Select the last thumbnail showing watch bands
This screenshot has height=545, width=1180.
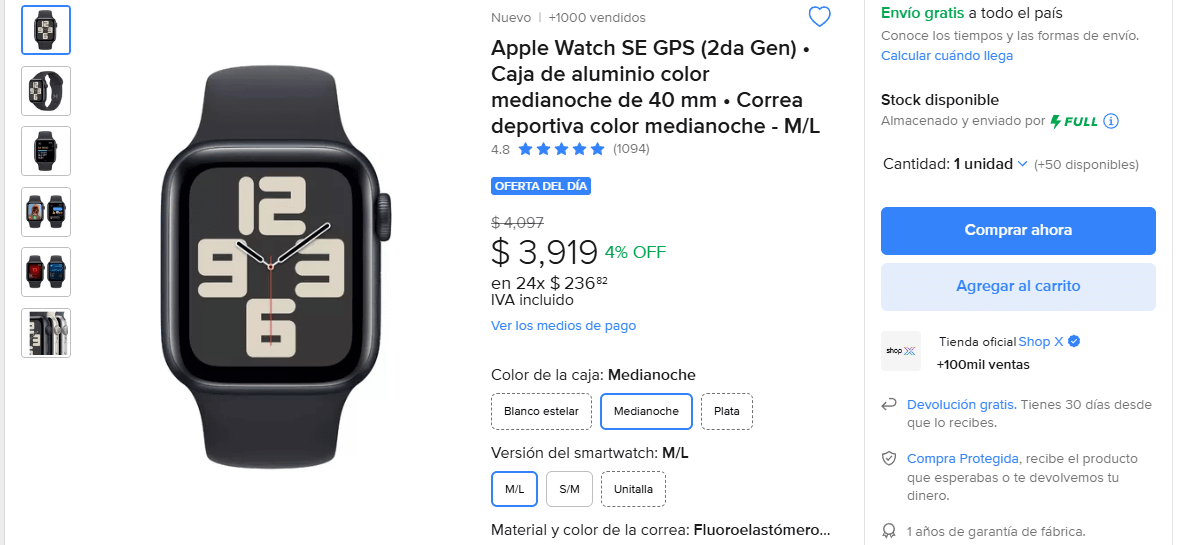[x=46, y=332]
